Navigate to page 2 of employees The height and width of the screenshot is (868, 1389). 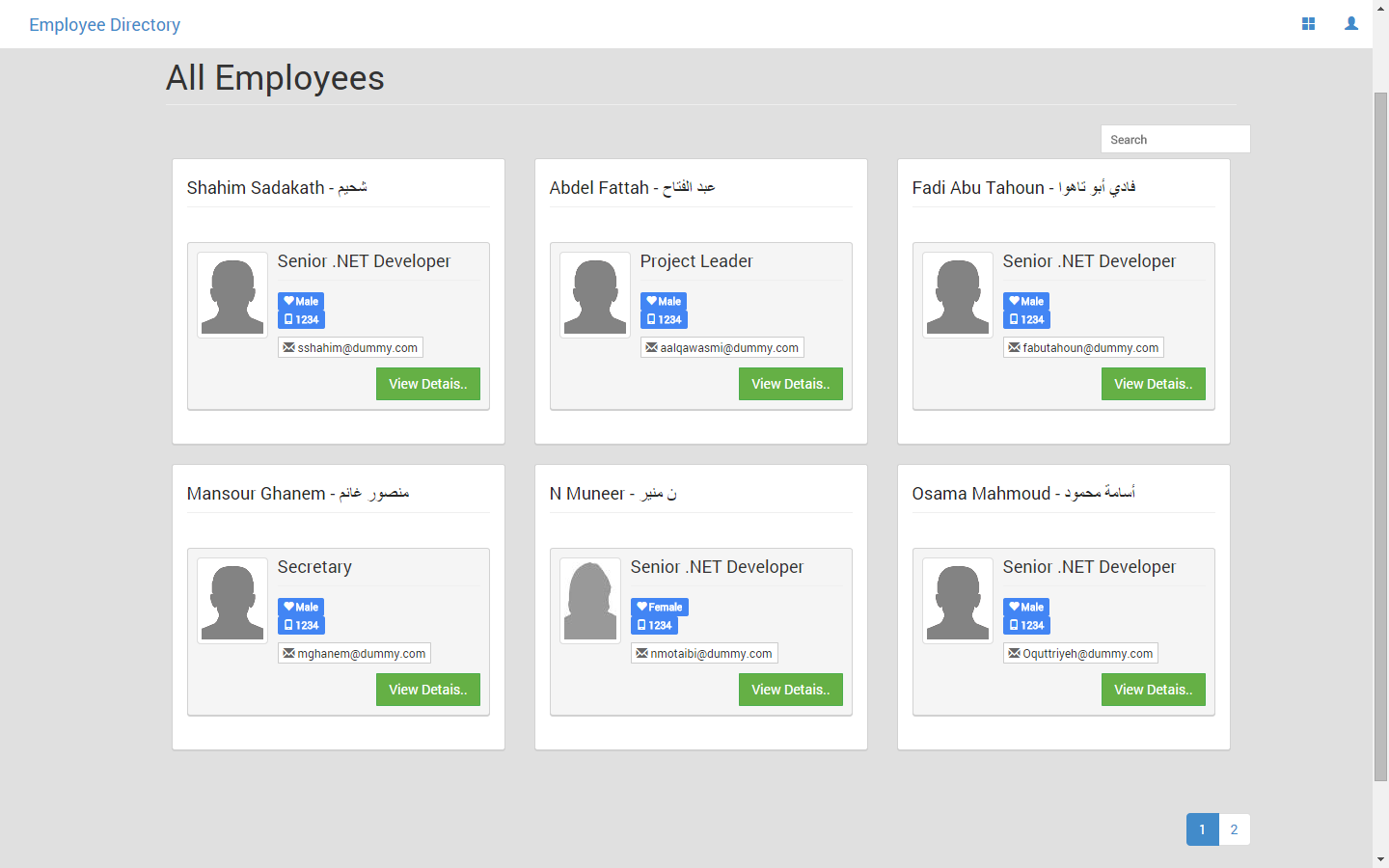tap(1234, 829)
